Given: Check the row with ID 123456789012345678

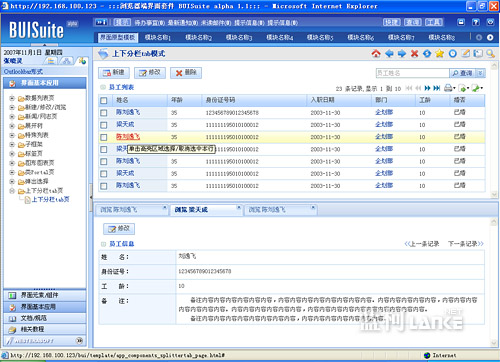Looking at the screenshot, I should coord(104,113).
